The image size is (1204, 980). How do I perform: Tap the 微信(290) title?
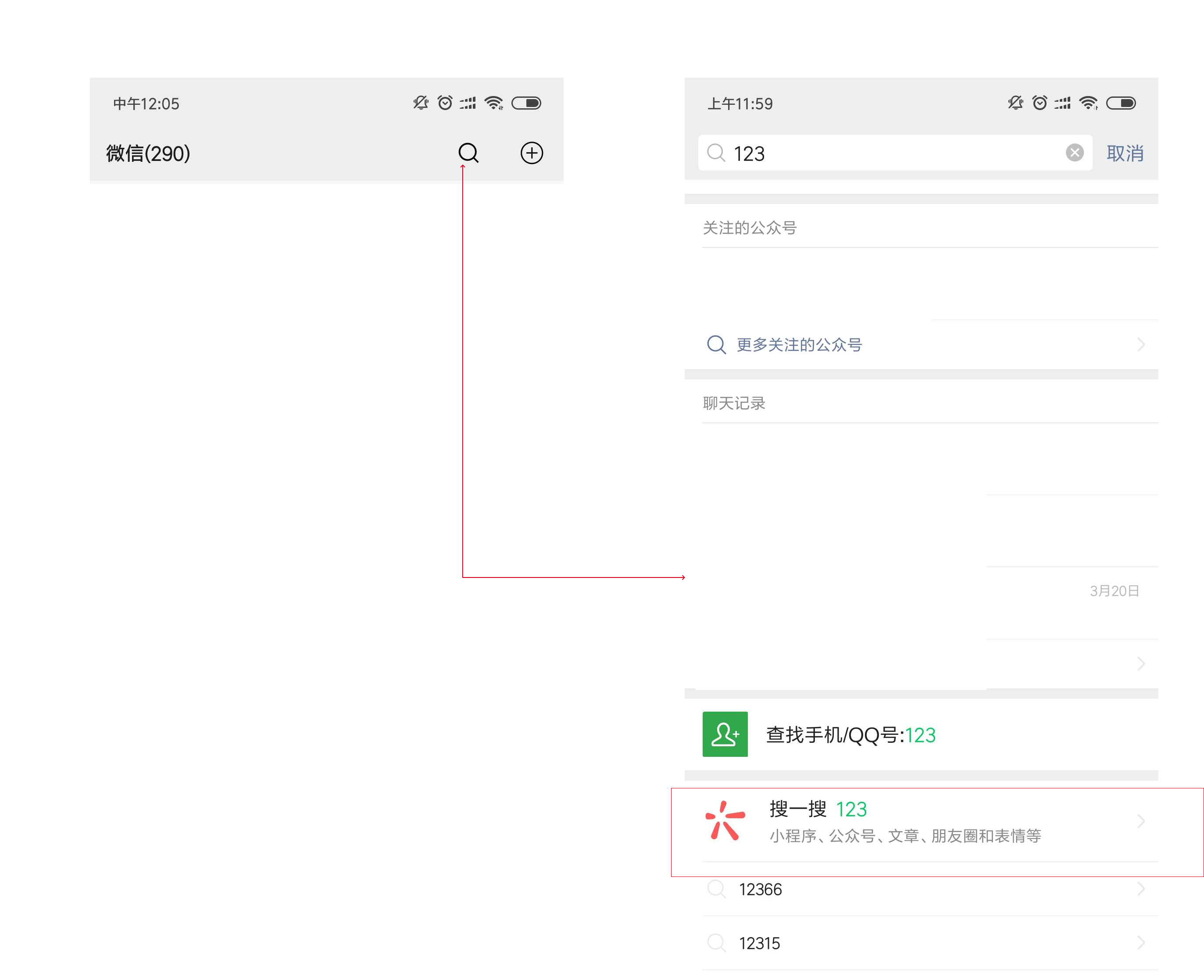point(148,153)
